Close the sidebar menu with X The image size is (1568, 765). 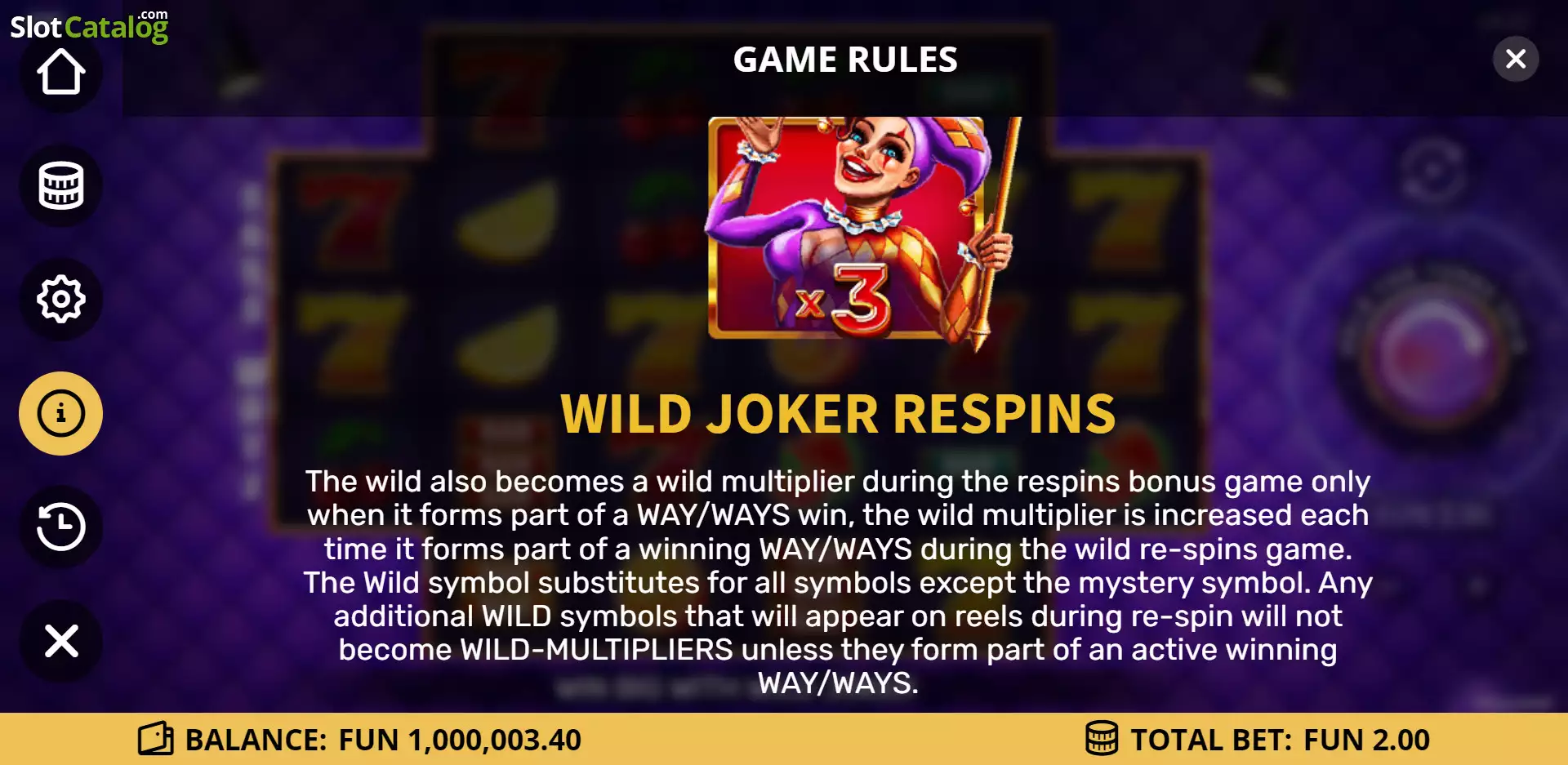pyautogui.click(x=61, y=641)
